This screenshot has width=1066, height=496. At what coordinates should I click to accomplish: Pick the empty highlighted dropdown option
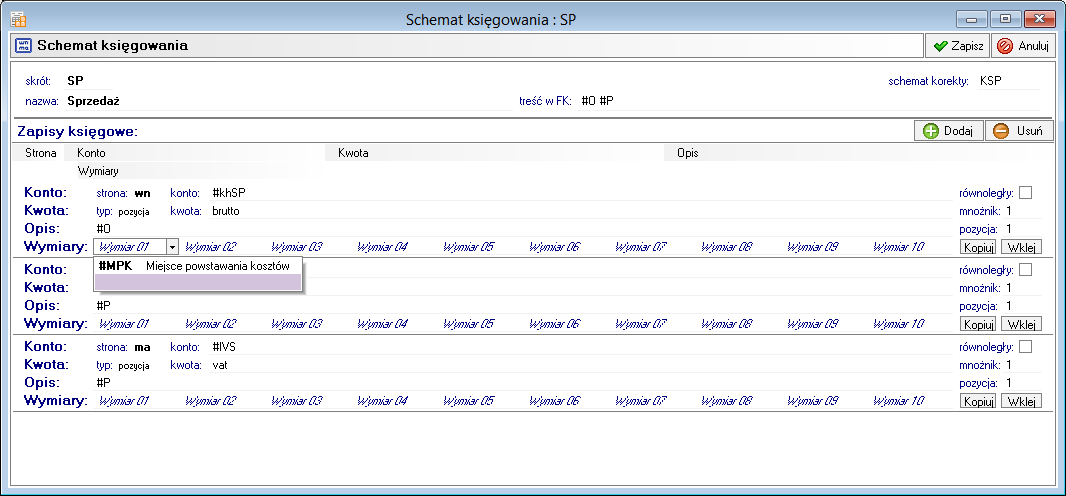[198, 282]
